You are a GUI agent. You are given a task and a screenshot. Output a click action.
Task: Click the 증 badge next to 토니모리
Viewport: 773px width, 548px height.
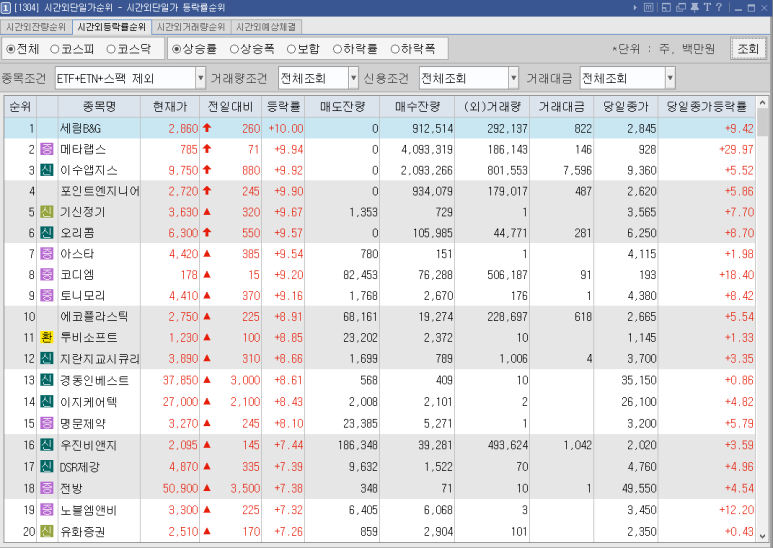47,296
